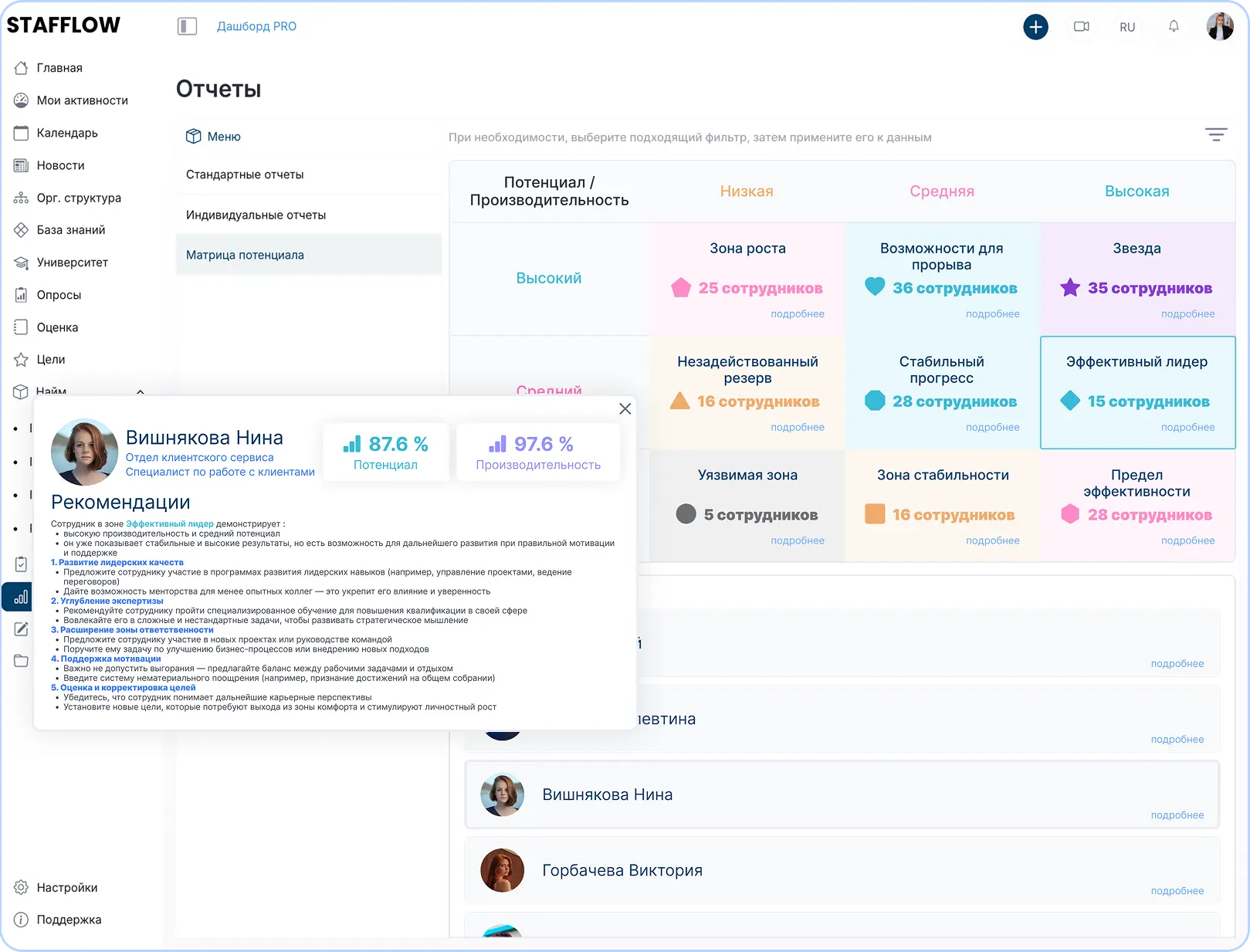
Task: Click the pencil edit icon in sidebar
Action: [x=21, y=629]
